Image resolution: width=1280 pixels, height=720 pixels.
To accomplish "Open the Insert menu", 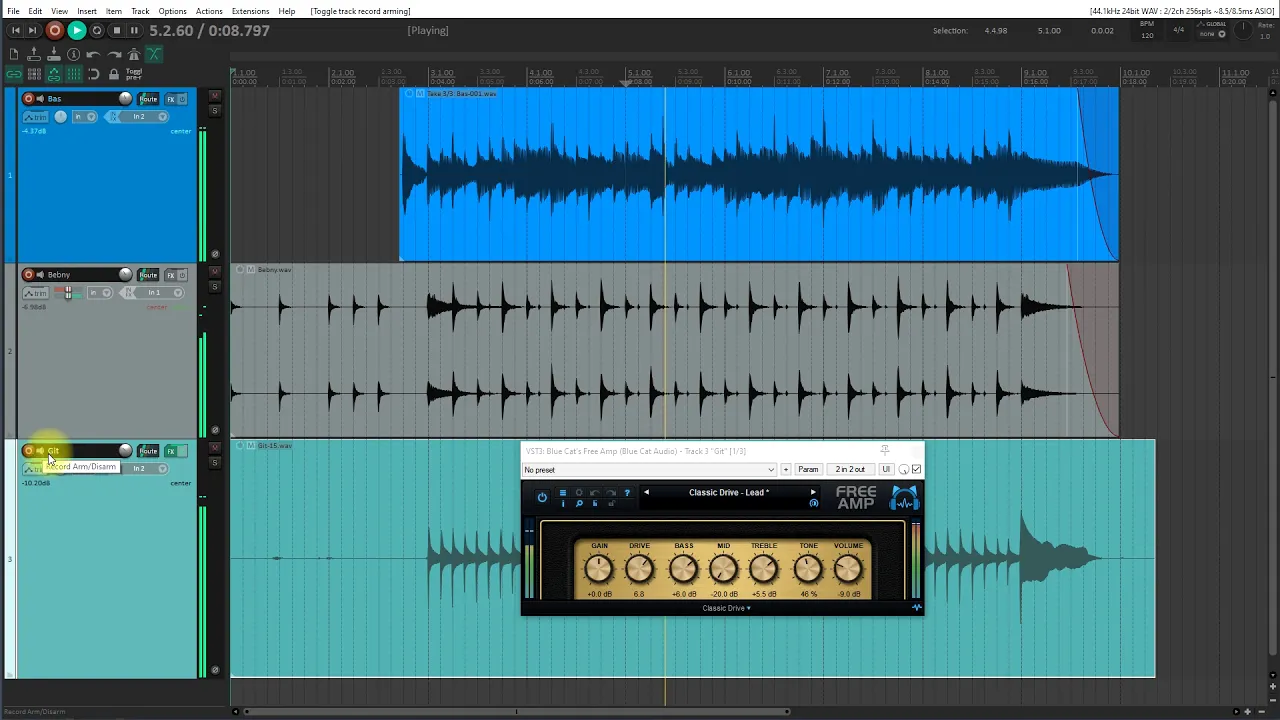I will point(87,11).
